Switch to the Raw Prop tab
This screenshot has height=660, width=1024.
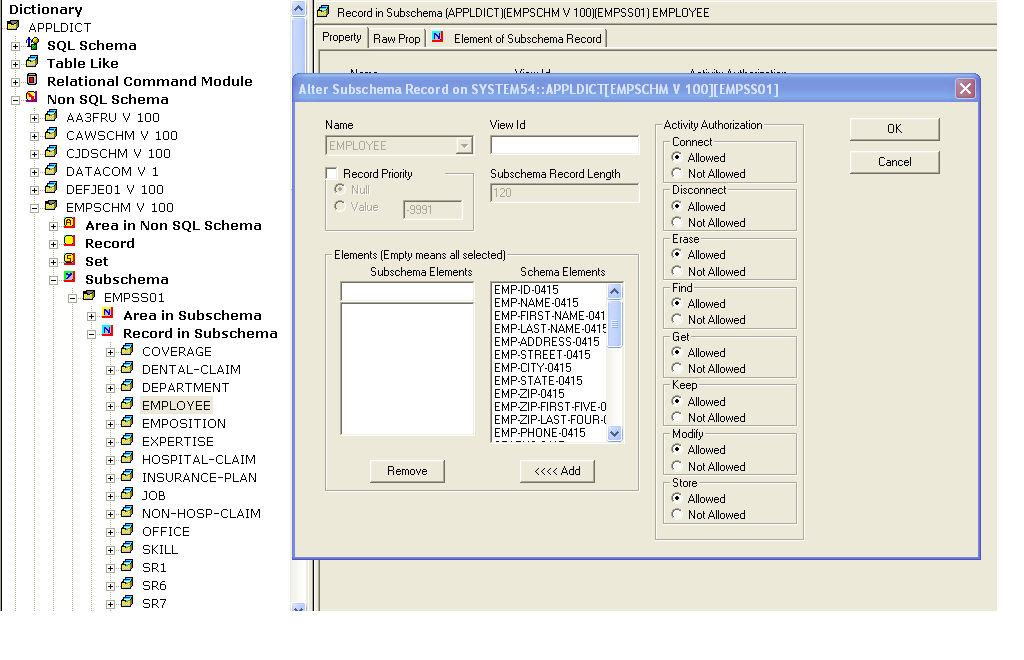[397, 38]
